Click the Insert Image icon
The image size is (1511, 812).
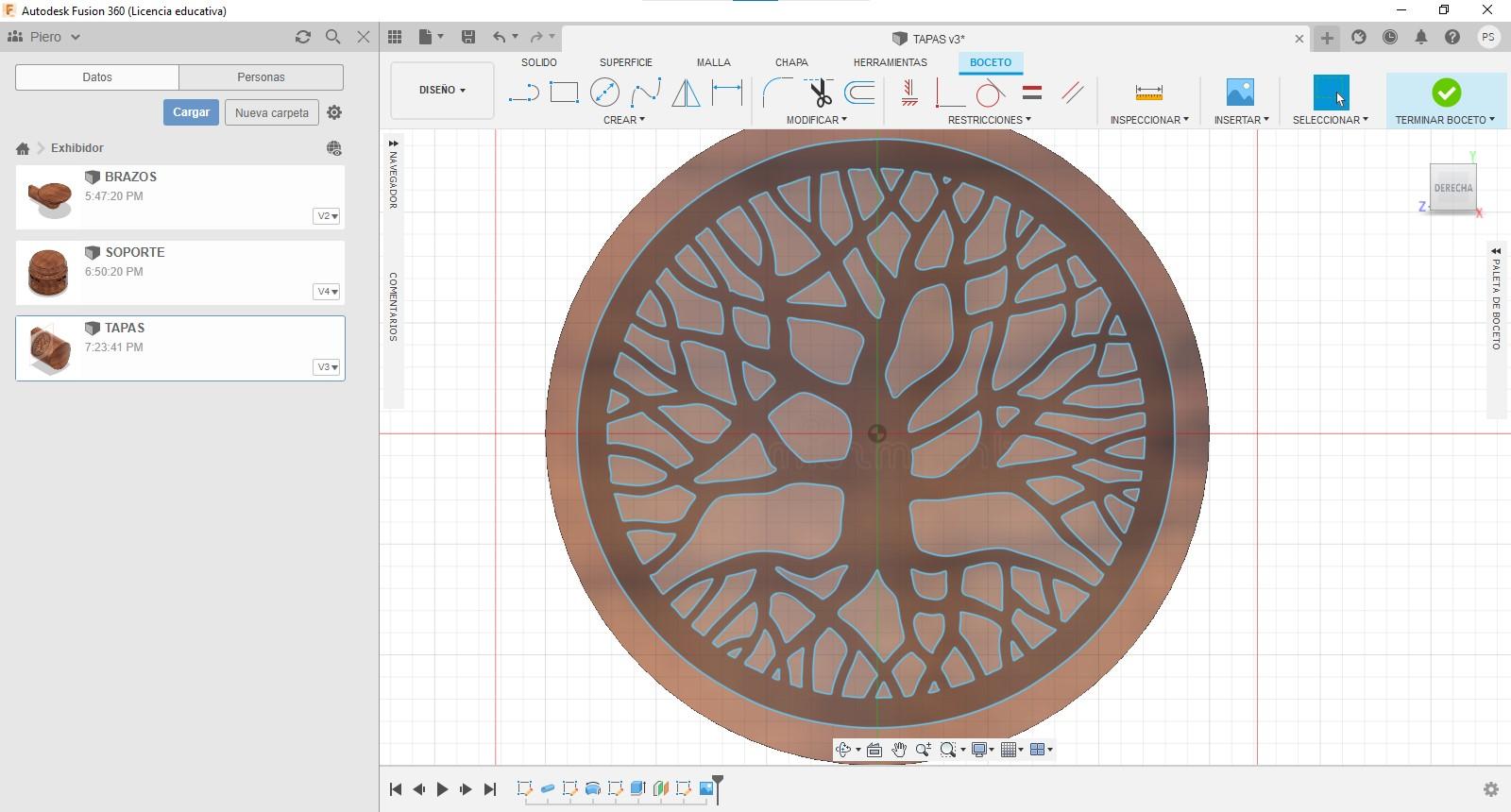pos(1240,93)
